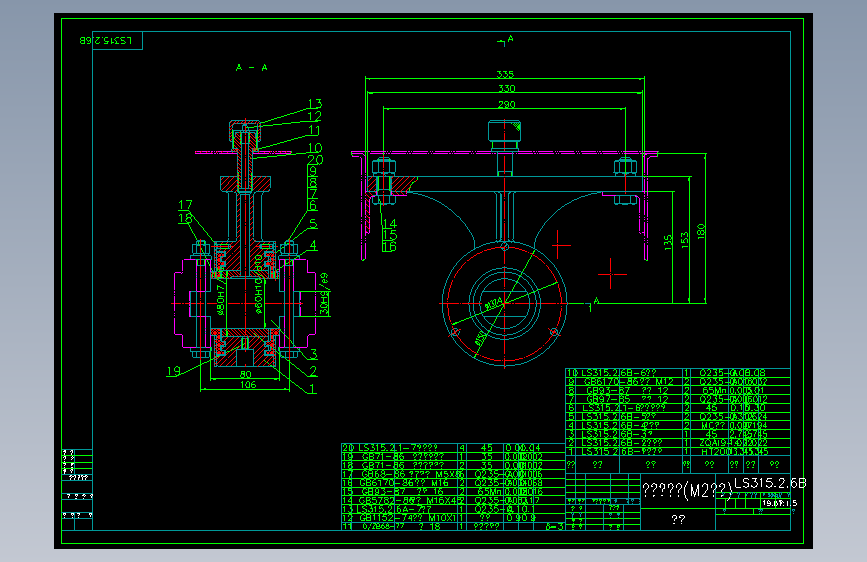Click part balloon number 17

[x=185, y=205]
